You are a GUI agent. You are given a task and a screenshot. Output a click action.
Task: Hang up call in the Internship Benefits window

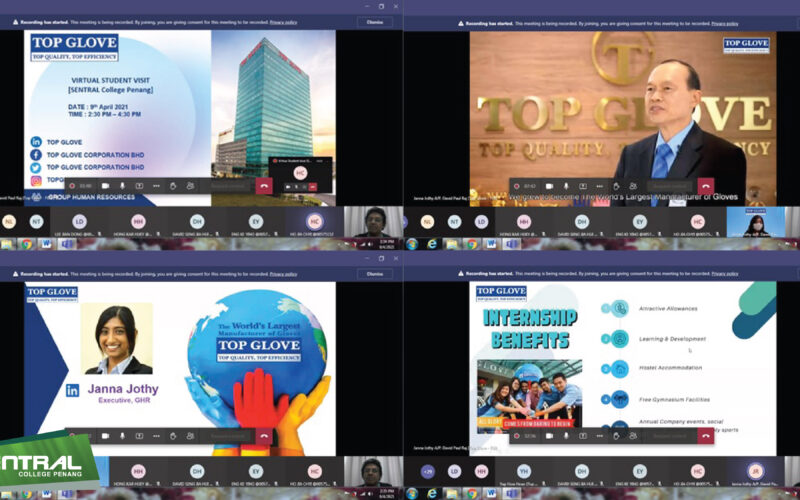click(706, 436)
